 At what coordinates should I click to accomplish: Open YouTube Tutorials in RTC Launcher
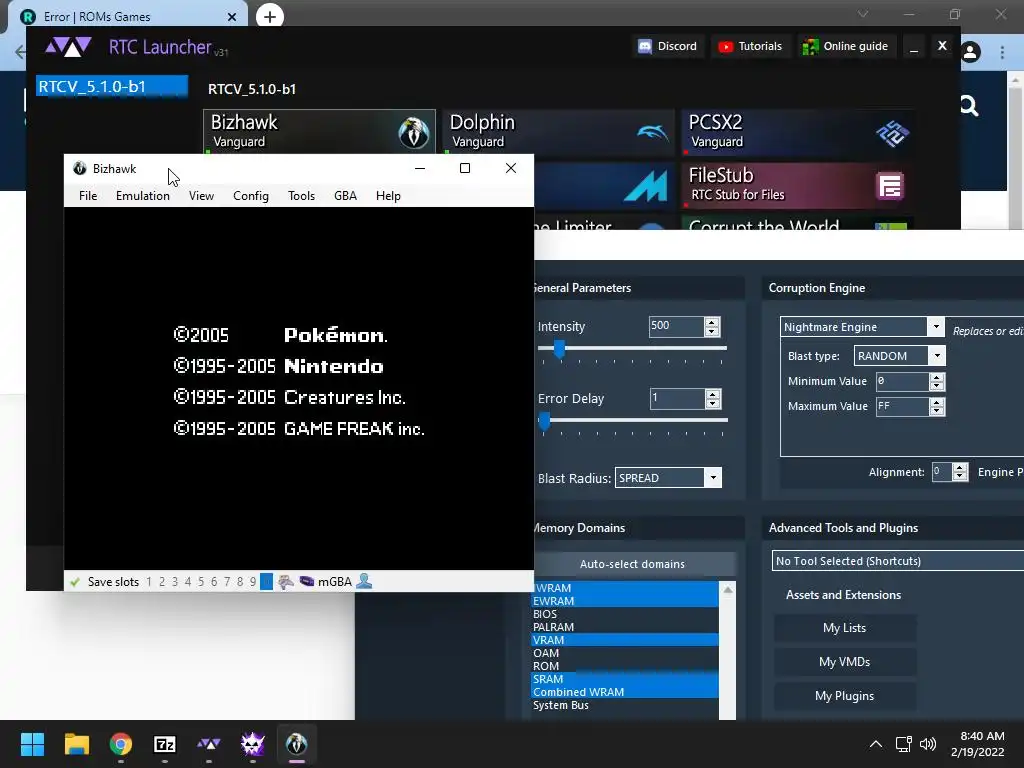tap(750, 46)
